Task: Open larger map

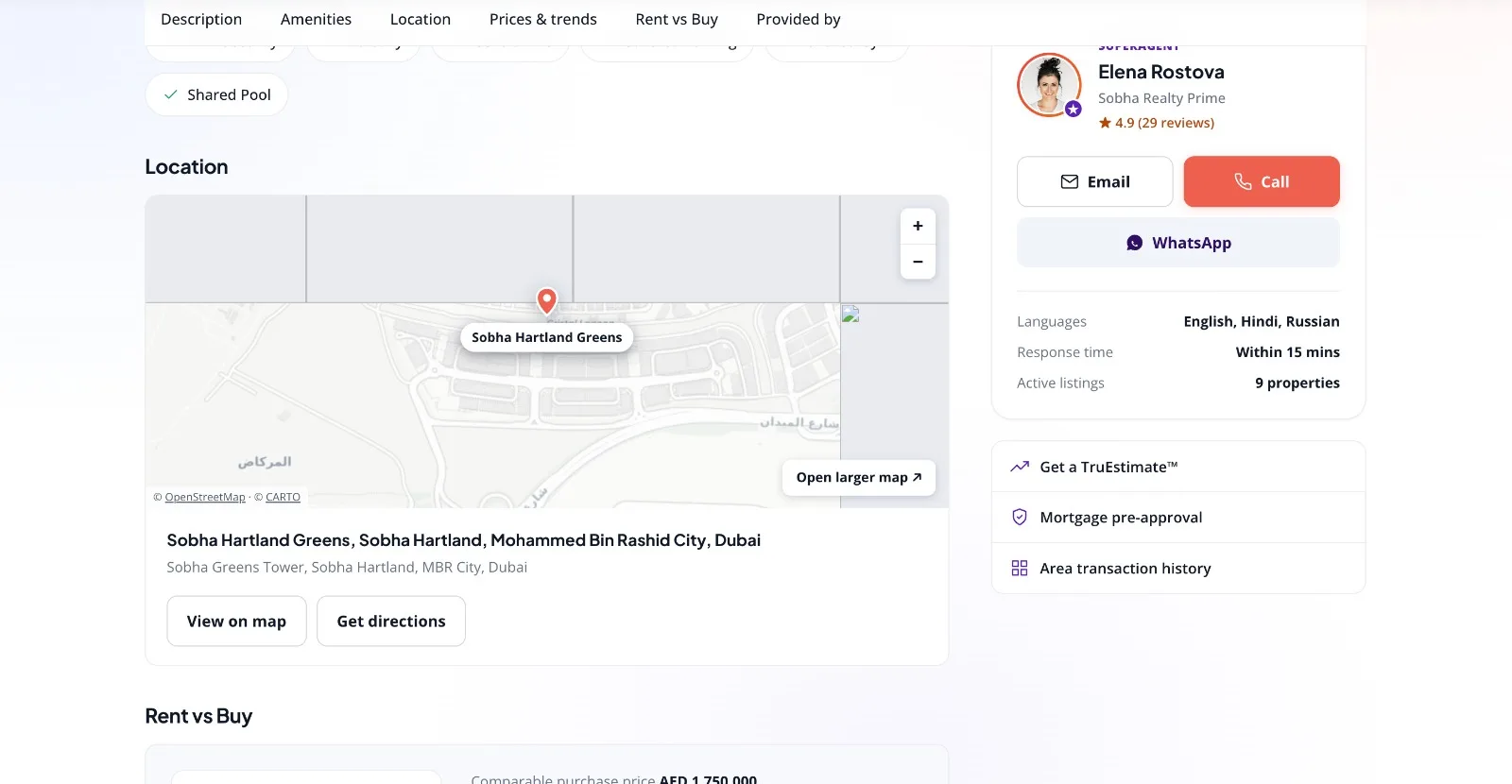Action: (859, 477)
